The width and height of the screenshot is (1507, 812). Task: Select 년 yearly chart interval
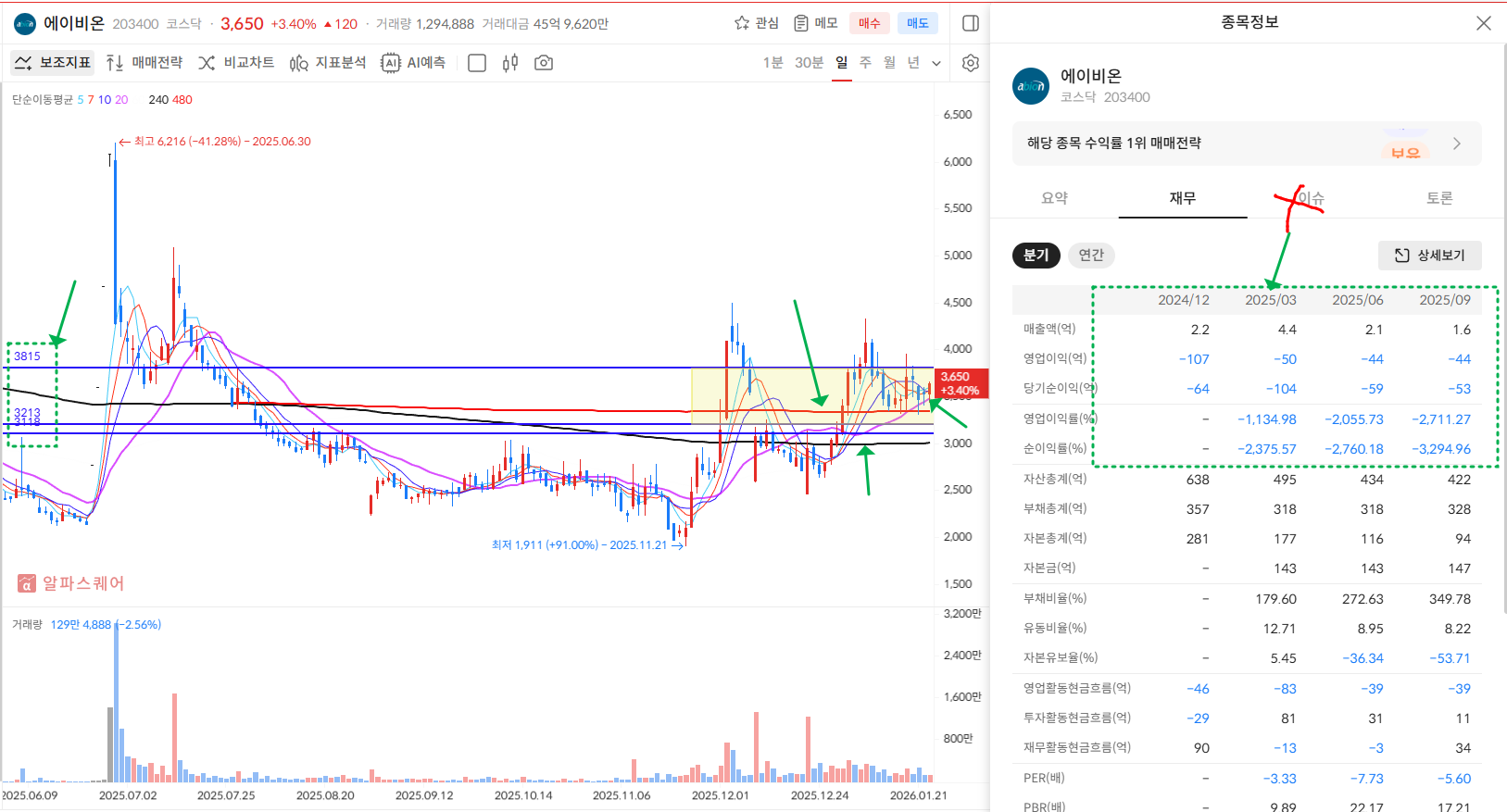point(913,63)
